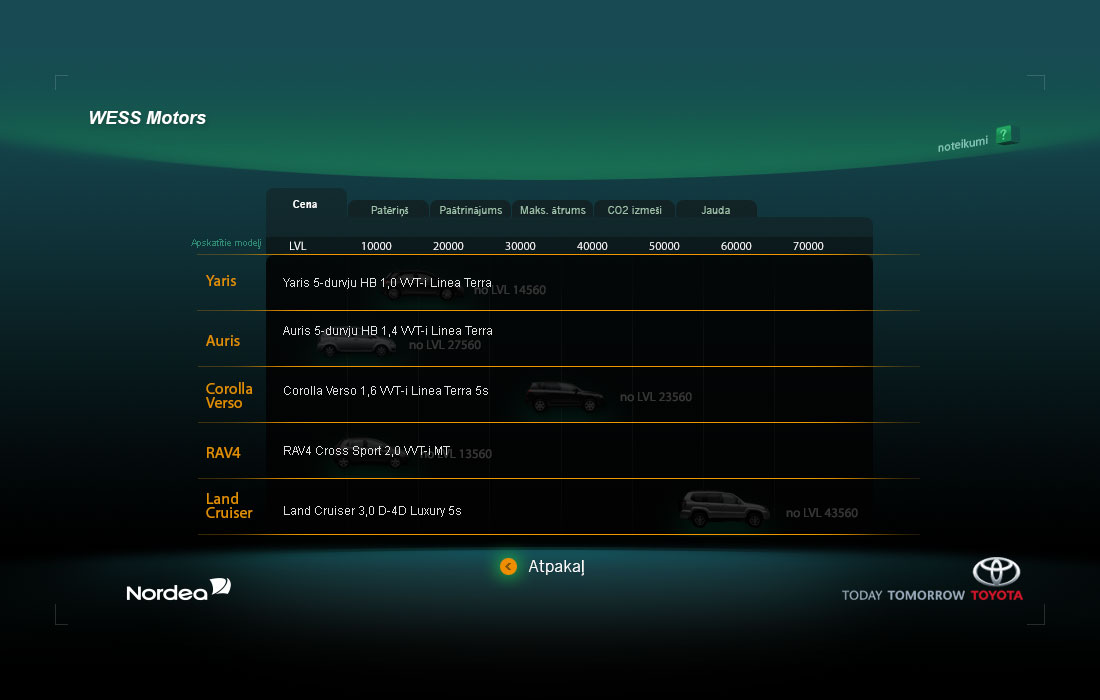The height and width of the screenshot is (700, 1100).
Task: Select the Auris car image
Action: pos(356,345)
